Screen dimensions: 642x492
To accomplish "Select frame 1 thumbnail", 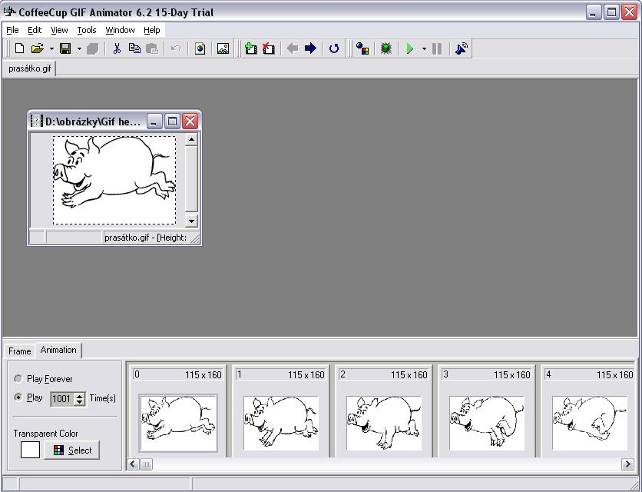I will [x=281, y=423].
